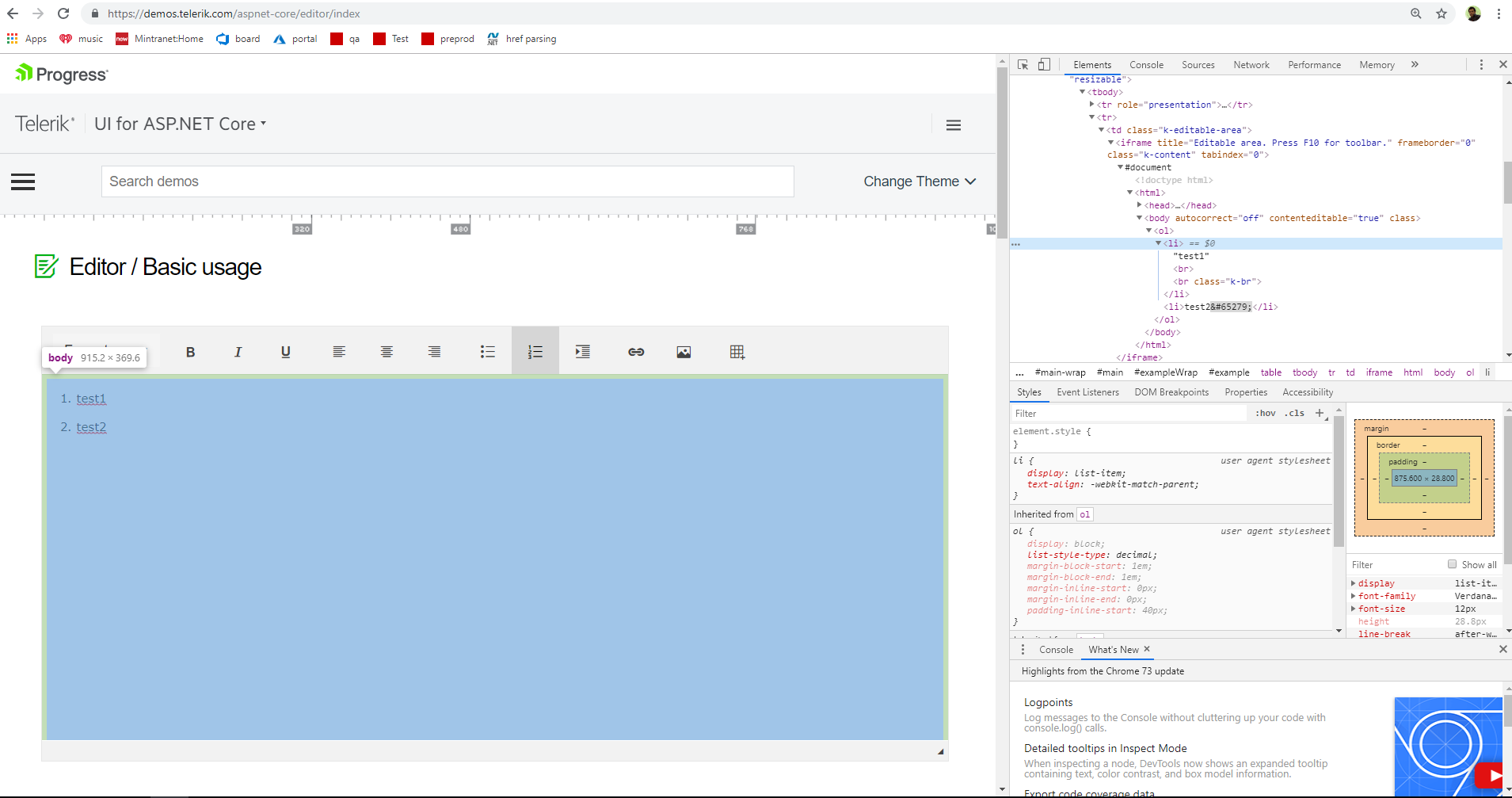Insert unordered bullet list
Image resolution: width=1512 pixels, height=798 pixels.
tap(488, 352)
